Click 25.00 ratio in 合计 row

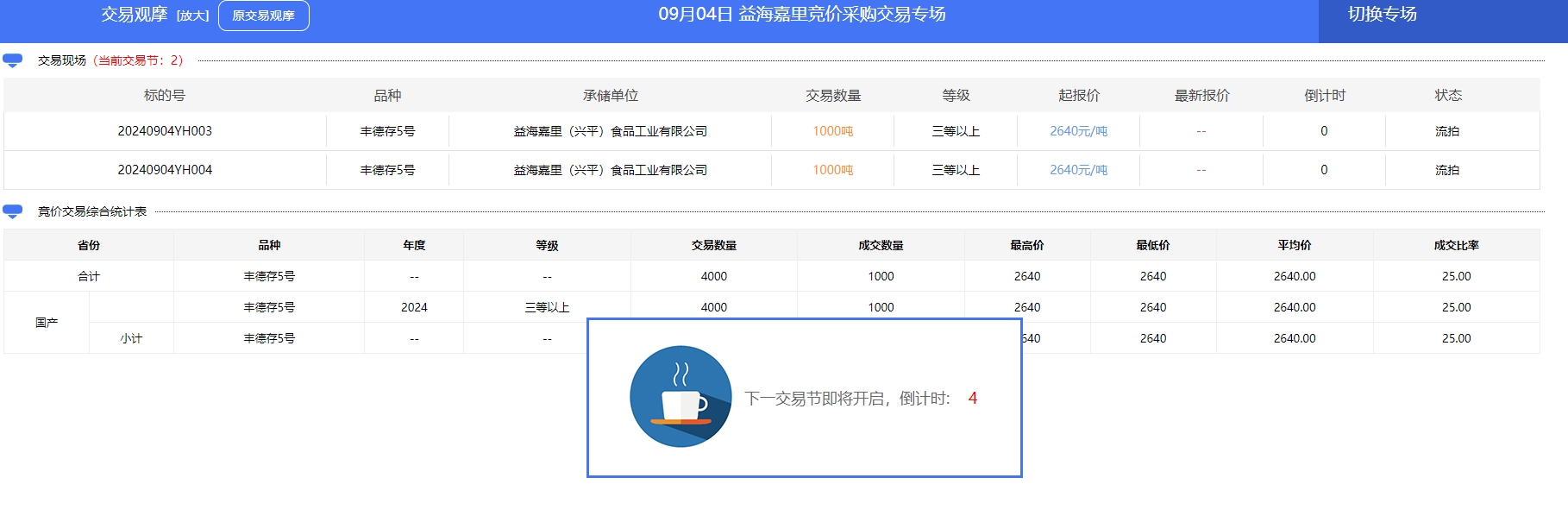tap(1457, 276)
